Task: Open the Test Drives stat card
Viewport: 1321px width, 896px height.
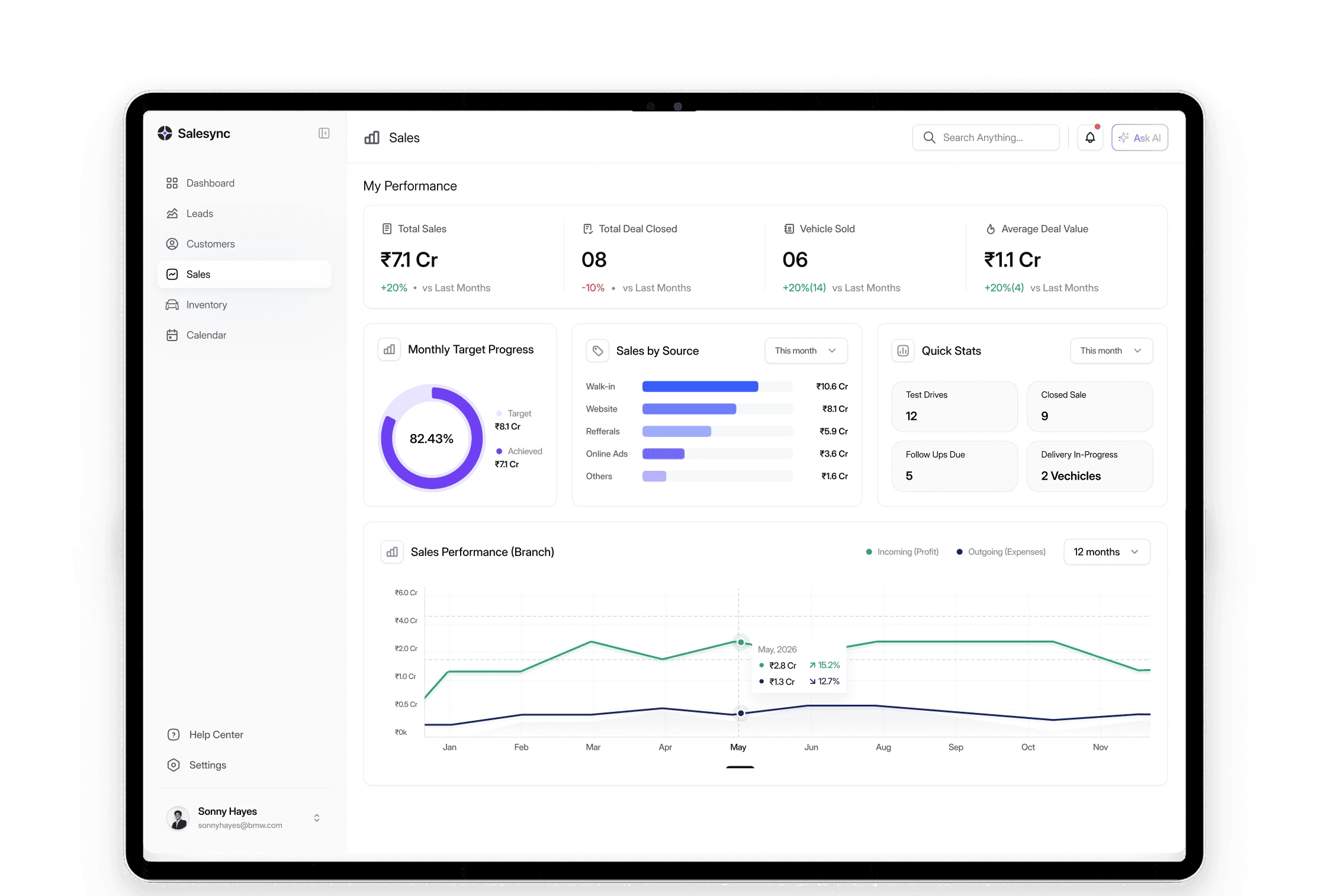Action: click(954, 406)
